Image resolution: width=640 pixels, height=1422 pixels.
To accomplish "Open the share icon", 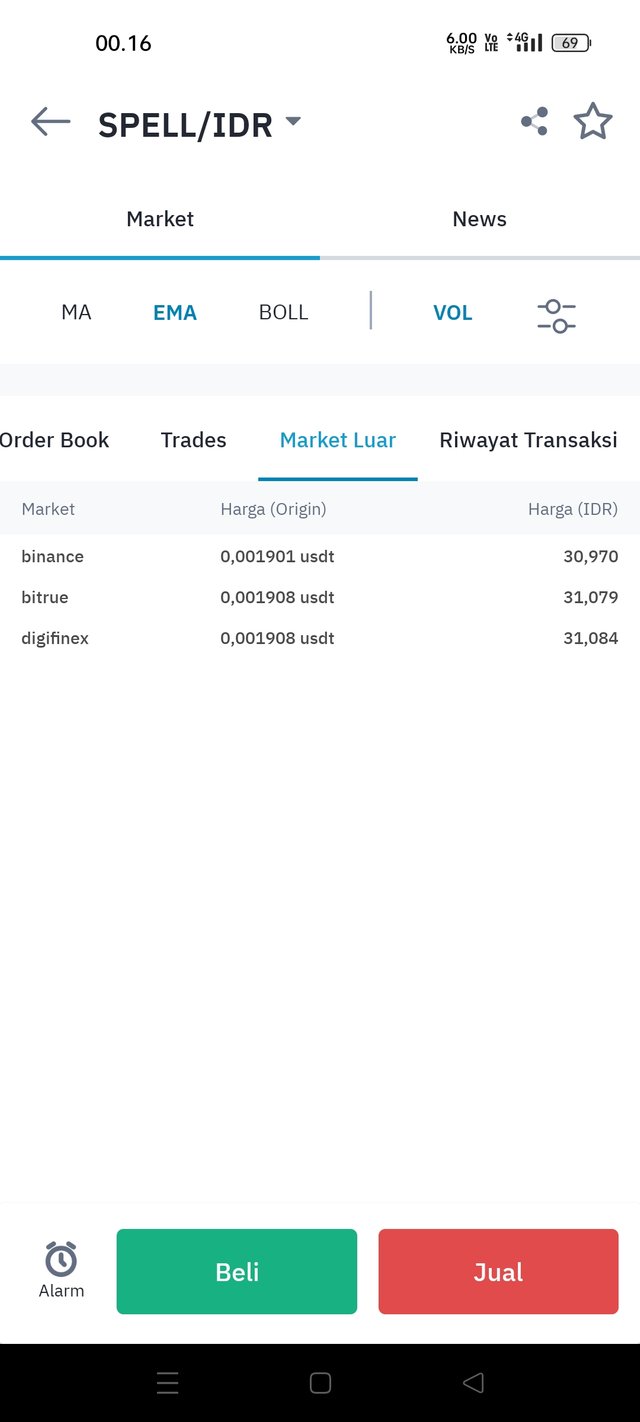I will [534, 122].
